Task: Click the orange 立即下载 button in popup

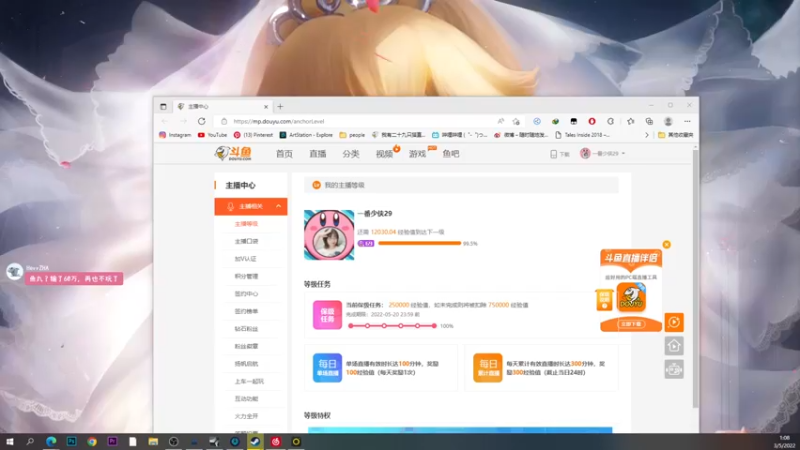Action: [x=631, y=324]
